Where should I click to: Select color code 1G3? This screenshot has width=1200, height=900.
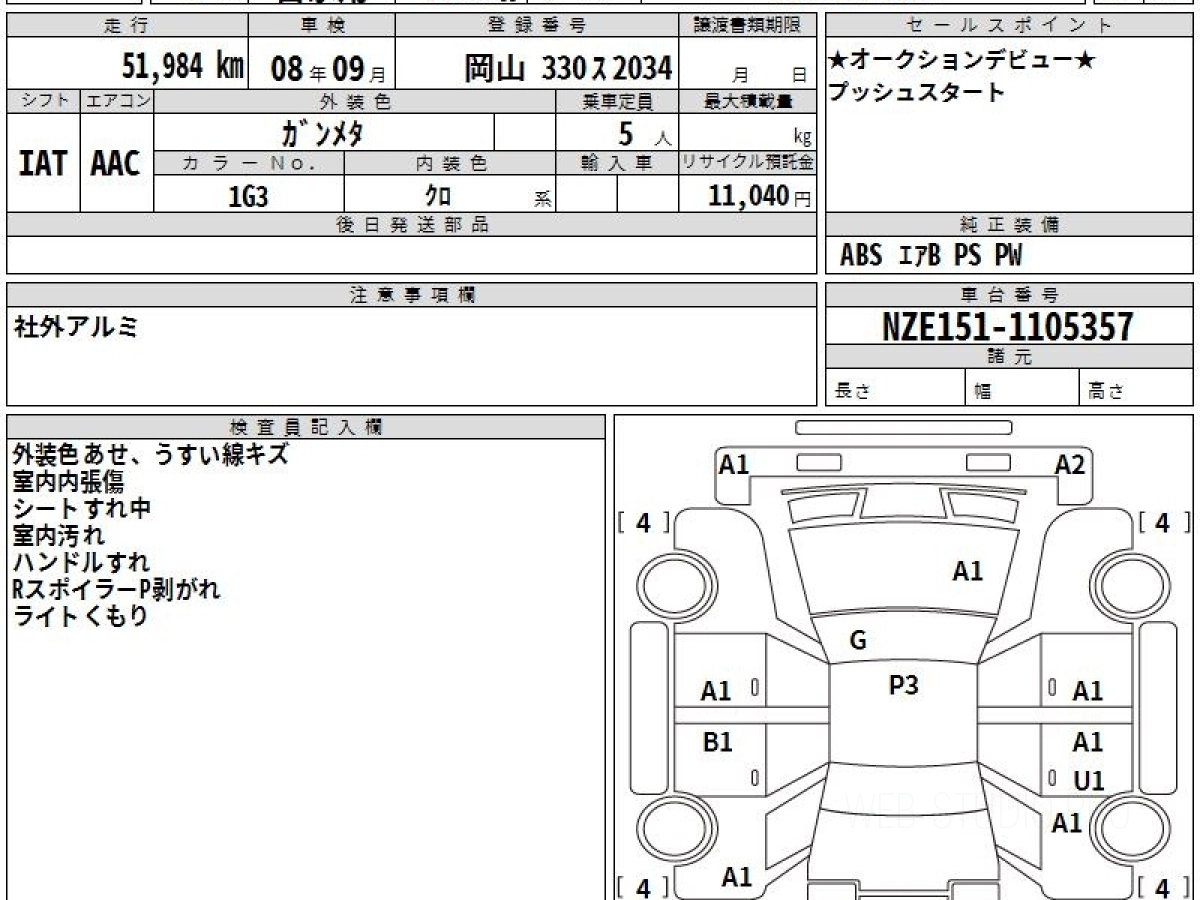[248, 196]
